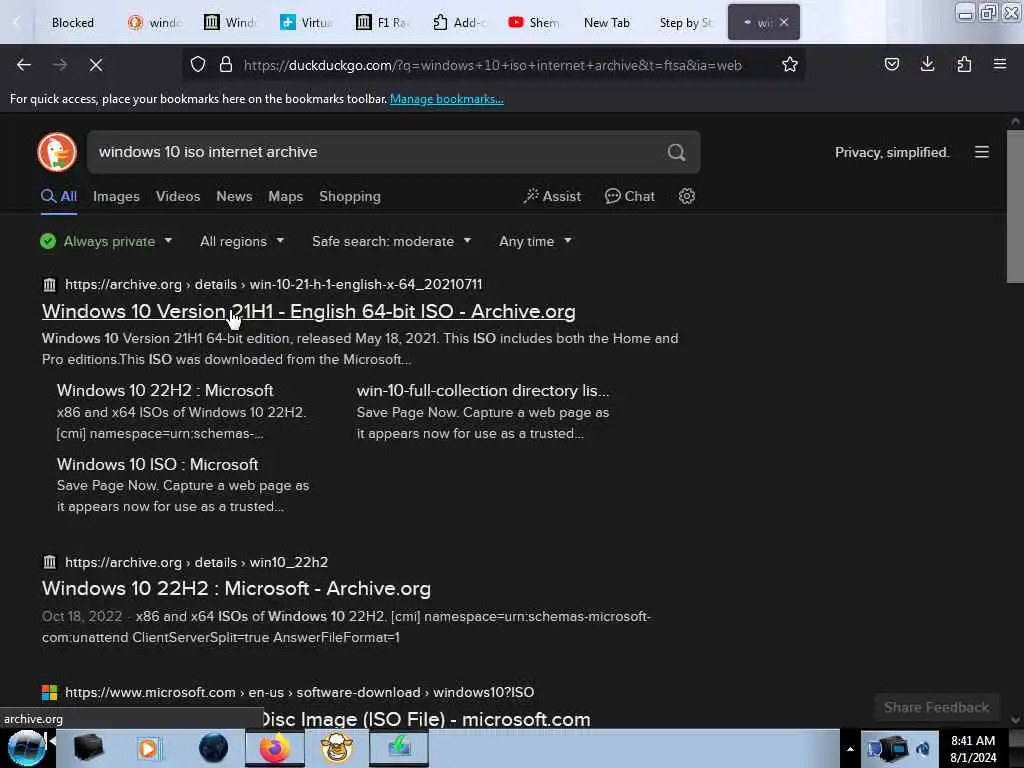This screenshot has width=1024, height=768.
Task: Click the page vertical scrollbar thumb
Action: (1015, 206)
